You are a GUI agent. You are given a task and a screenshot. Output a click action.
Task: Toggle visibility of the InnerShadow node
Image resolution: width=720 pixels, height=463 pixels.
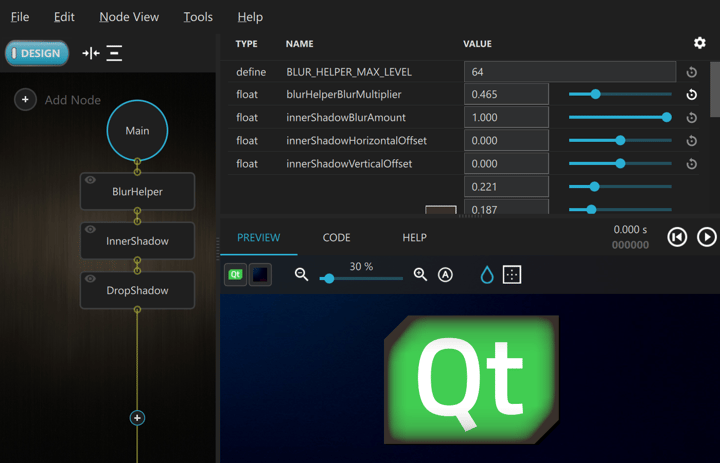point(91,230)
